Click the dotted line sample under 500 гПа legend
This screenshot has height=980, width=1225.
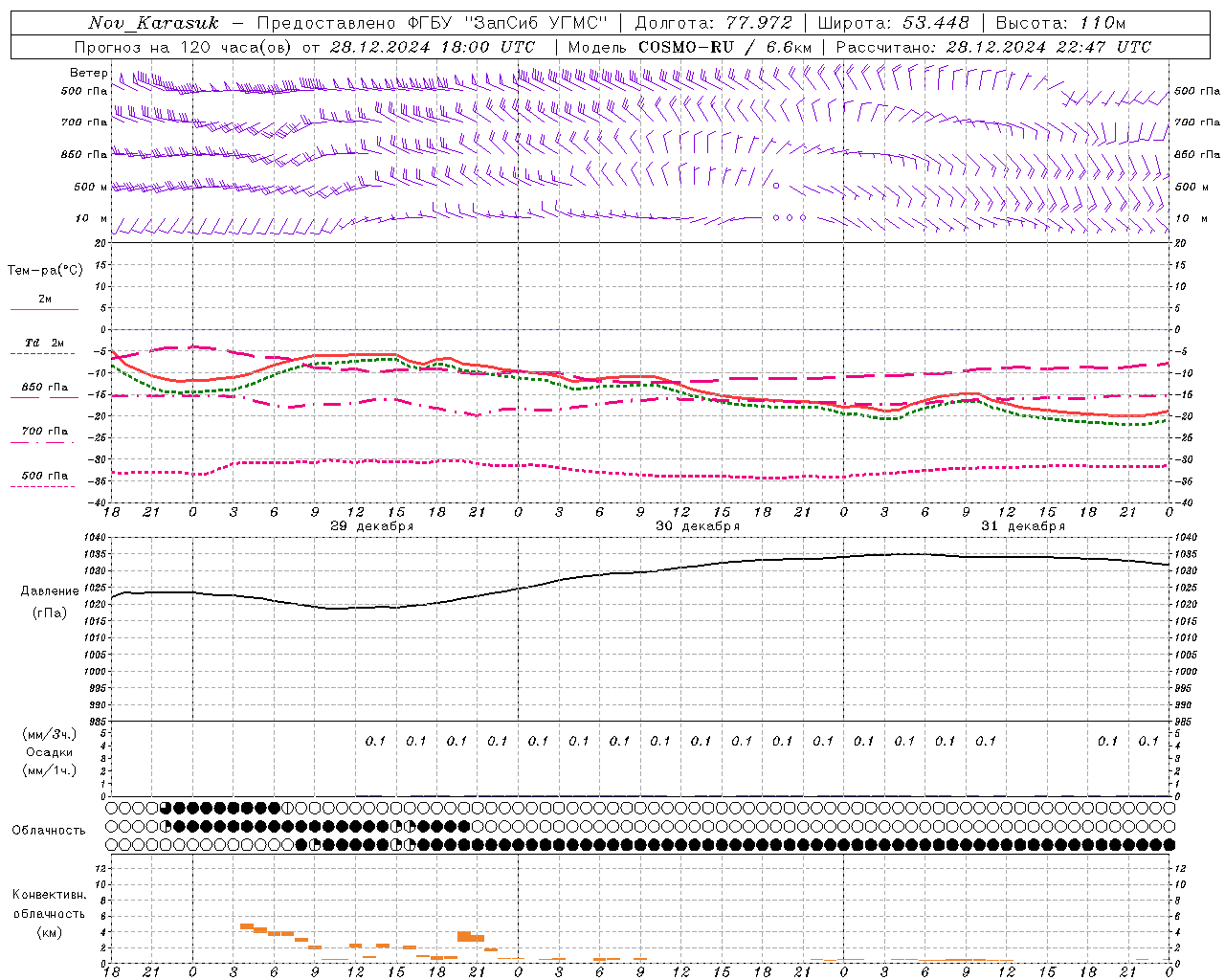[42, 487]
